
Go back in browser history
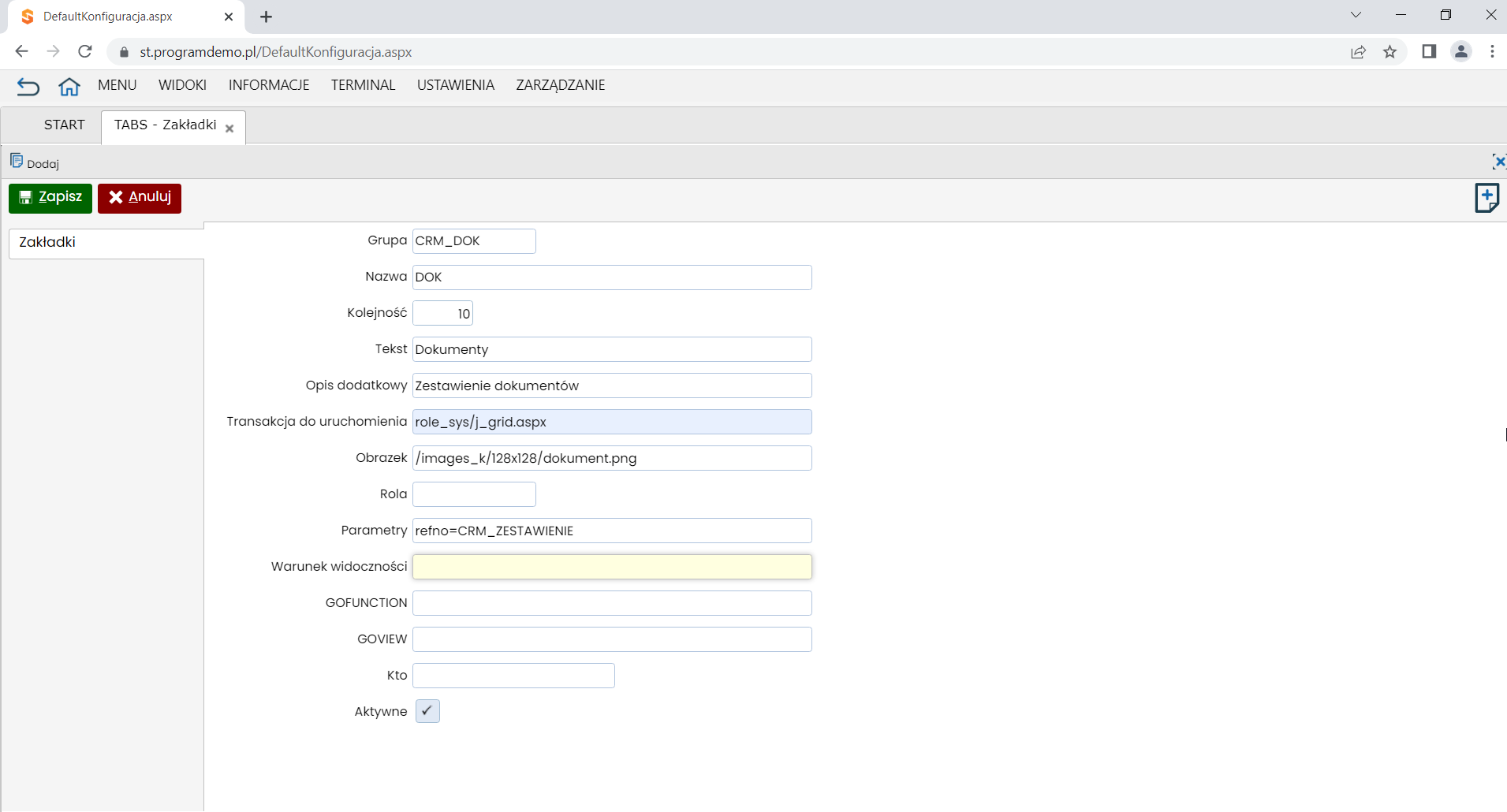tap(21, 52)
